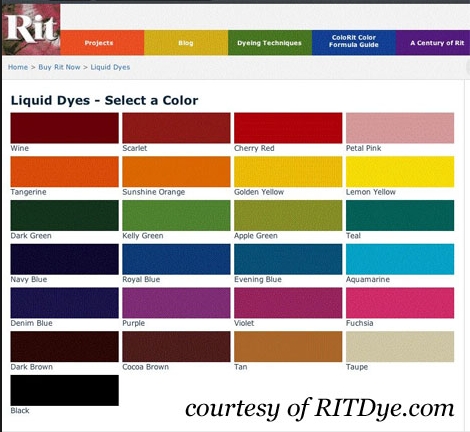Viewport: 470px width, 432px height.
Task: Click the "Cherry Red" text label
Action: click(x=254, y=148)
